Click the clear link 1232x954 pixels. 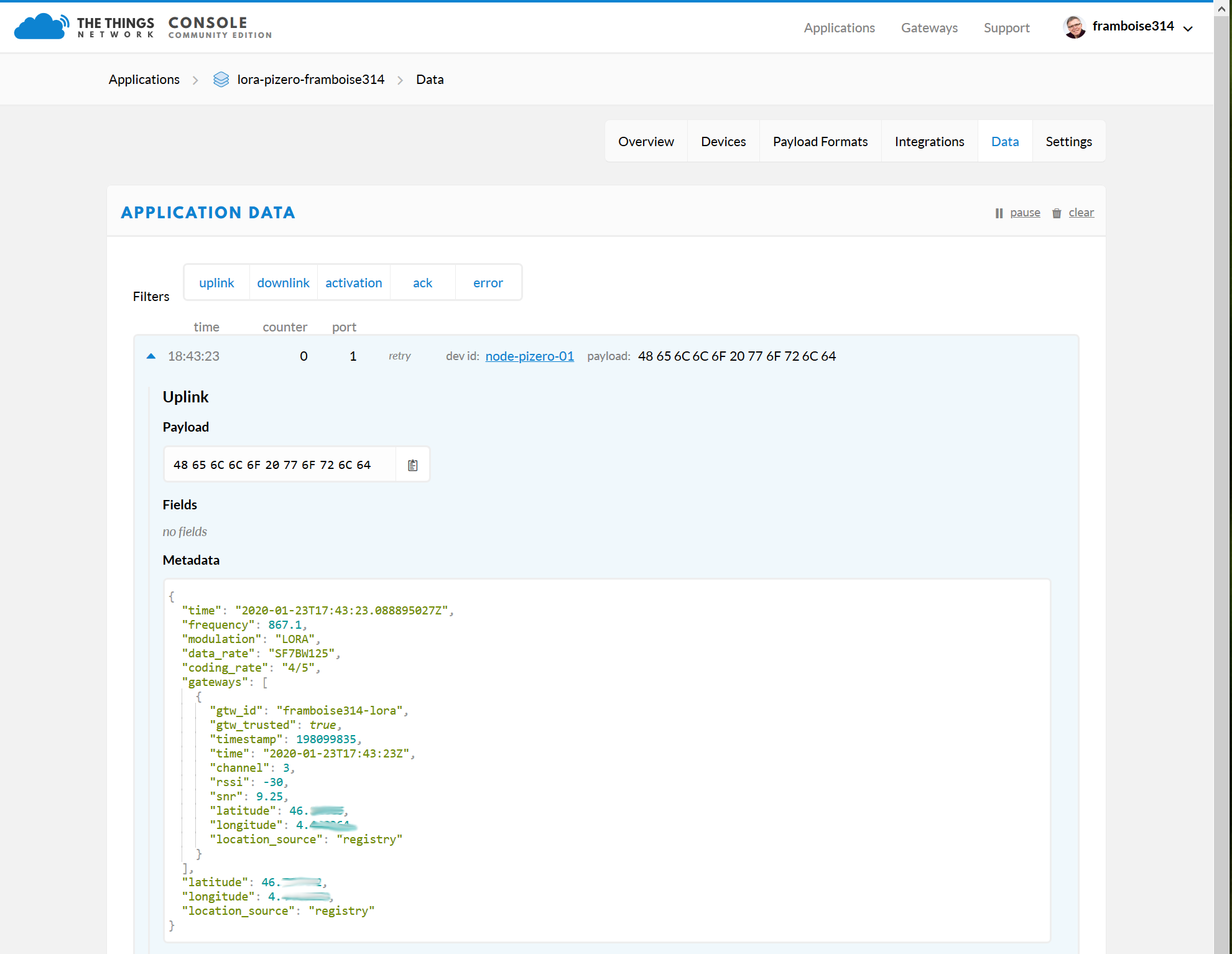[x=1081, y=213]
